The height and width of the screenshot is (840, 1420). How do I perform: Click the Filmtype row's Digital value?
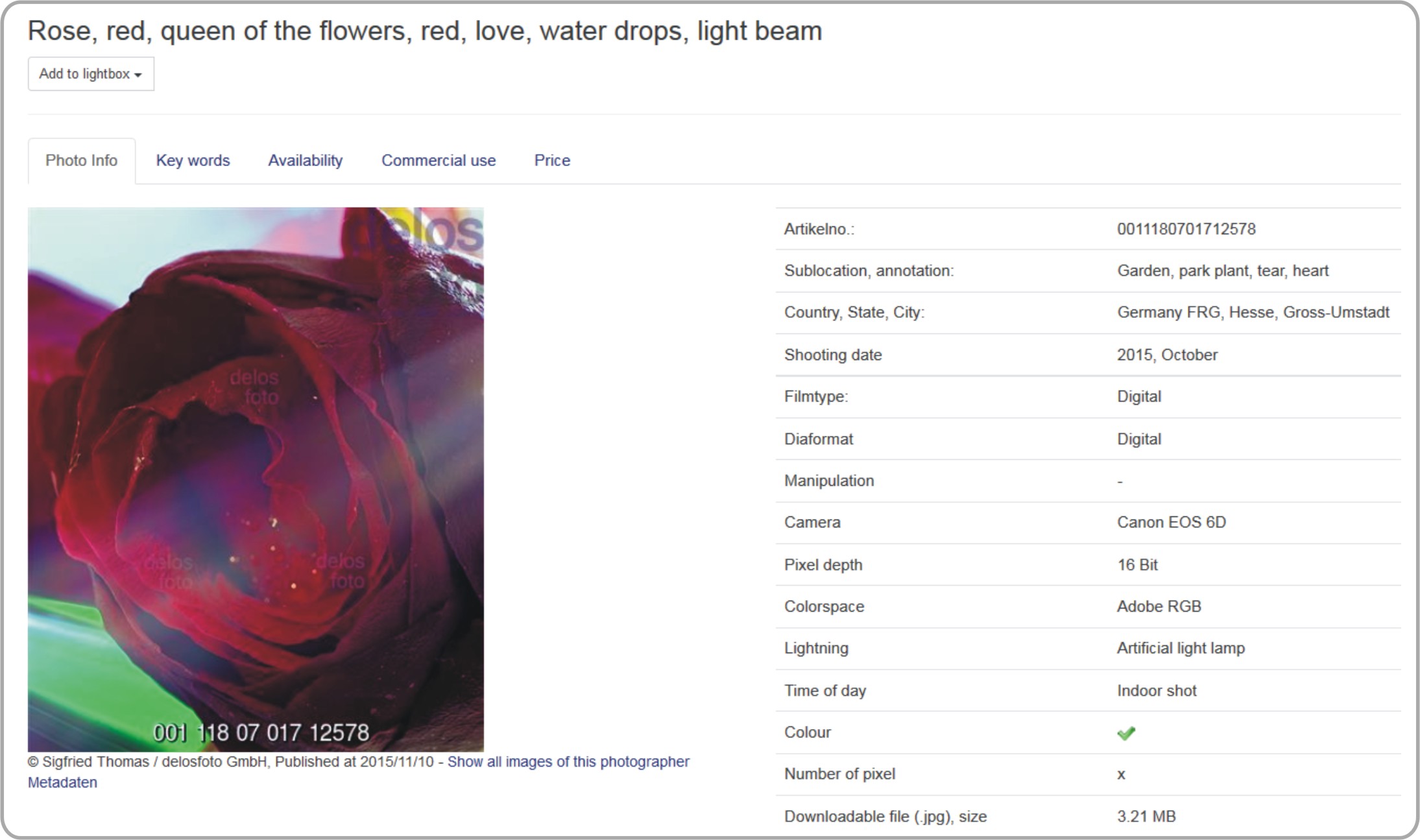coord(1139,397)
